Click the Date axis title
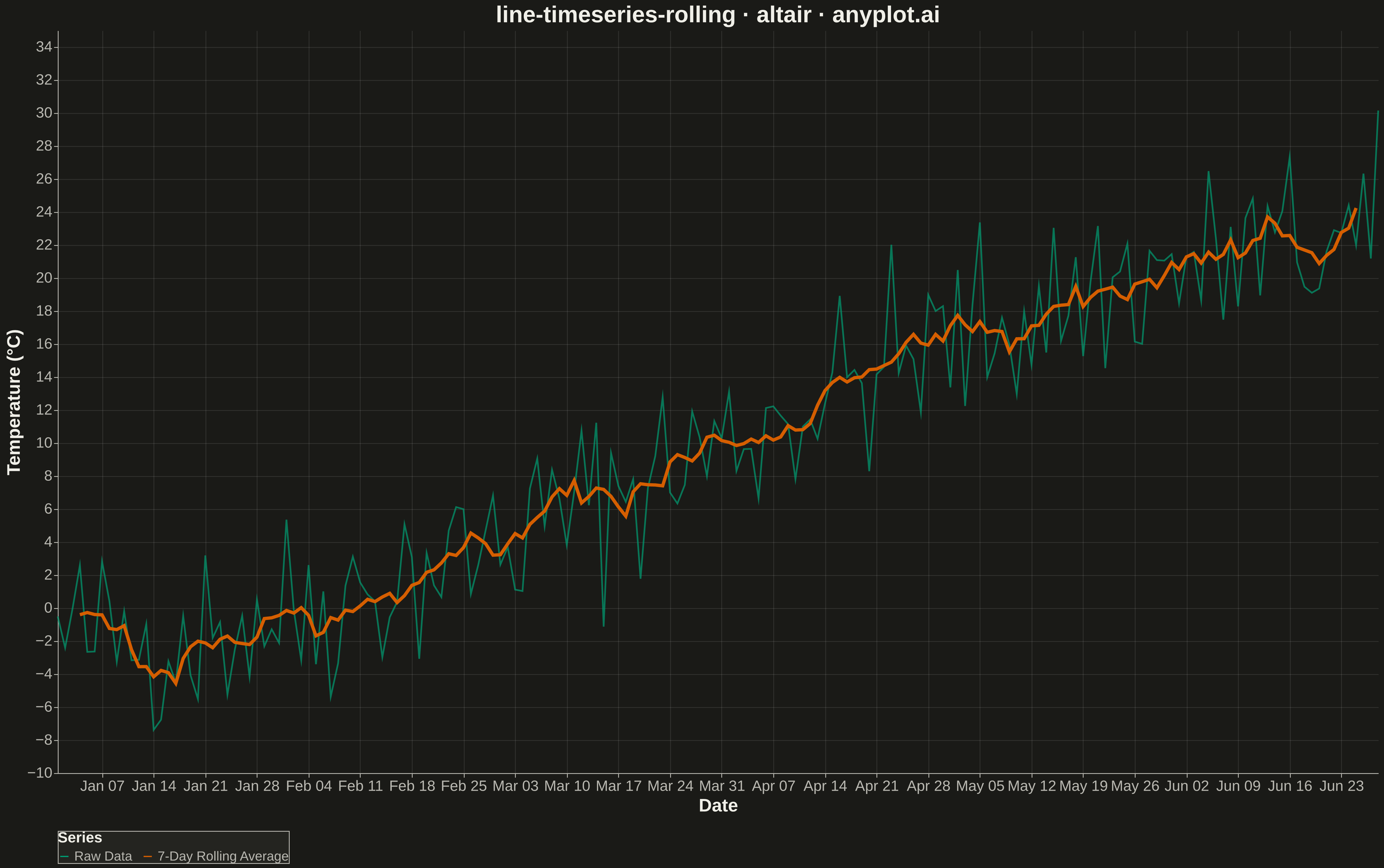The width and height of the screenshot is (1384, 868). click(x=718, y=805)
